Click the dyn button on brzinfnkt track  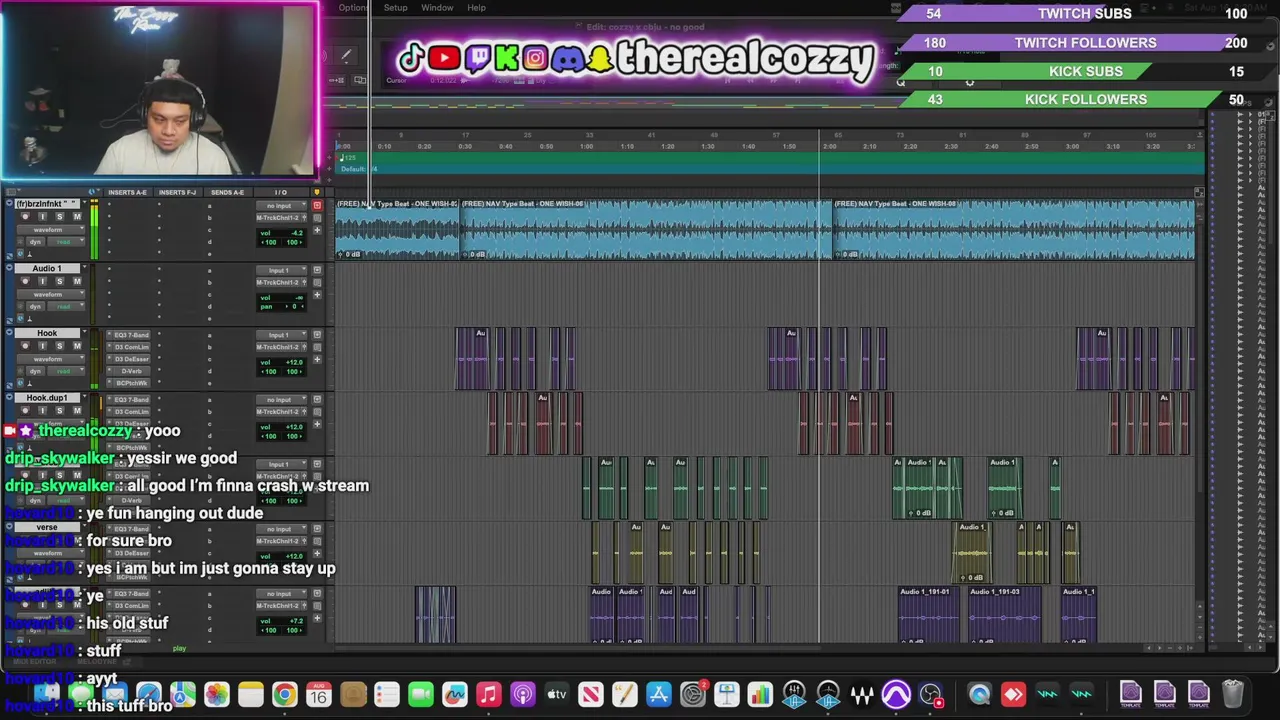pyautogui.click(x=36, y=242)
